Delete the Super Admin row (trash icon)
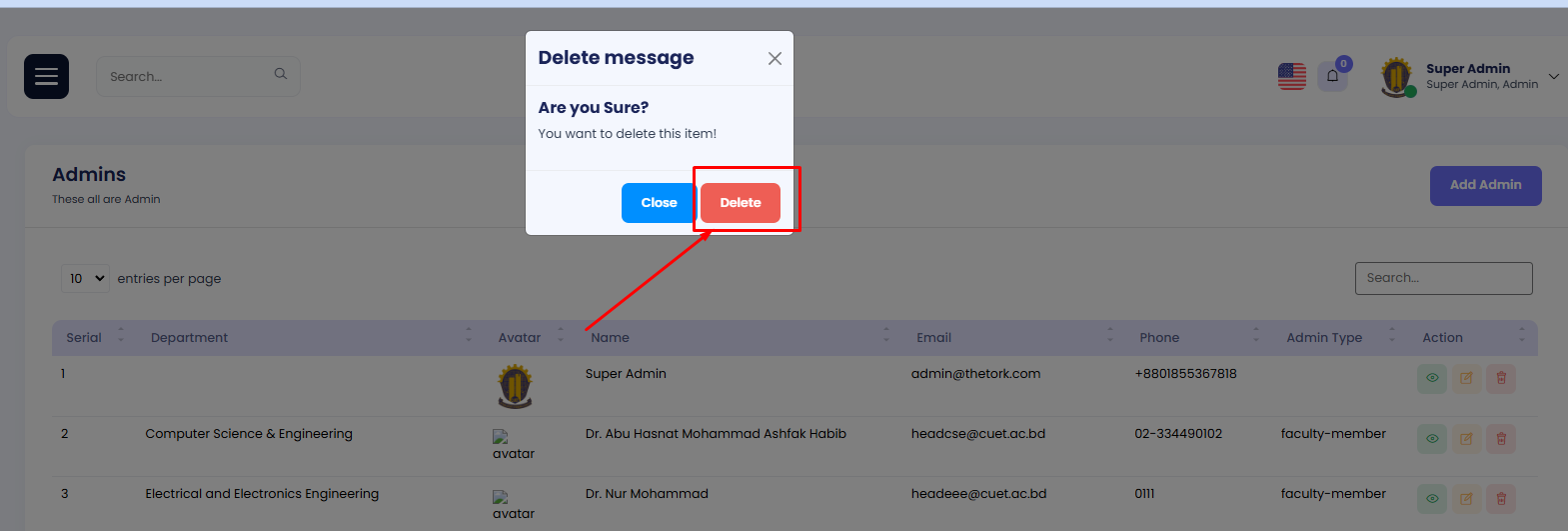The image size is (1568, 531). 1500,379
